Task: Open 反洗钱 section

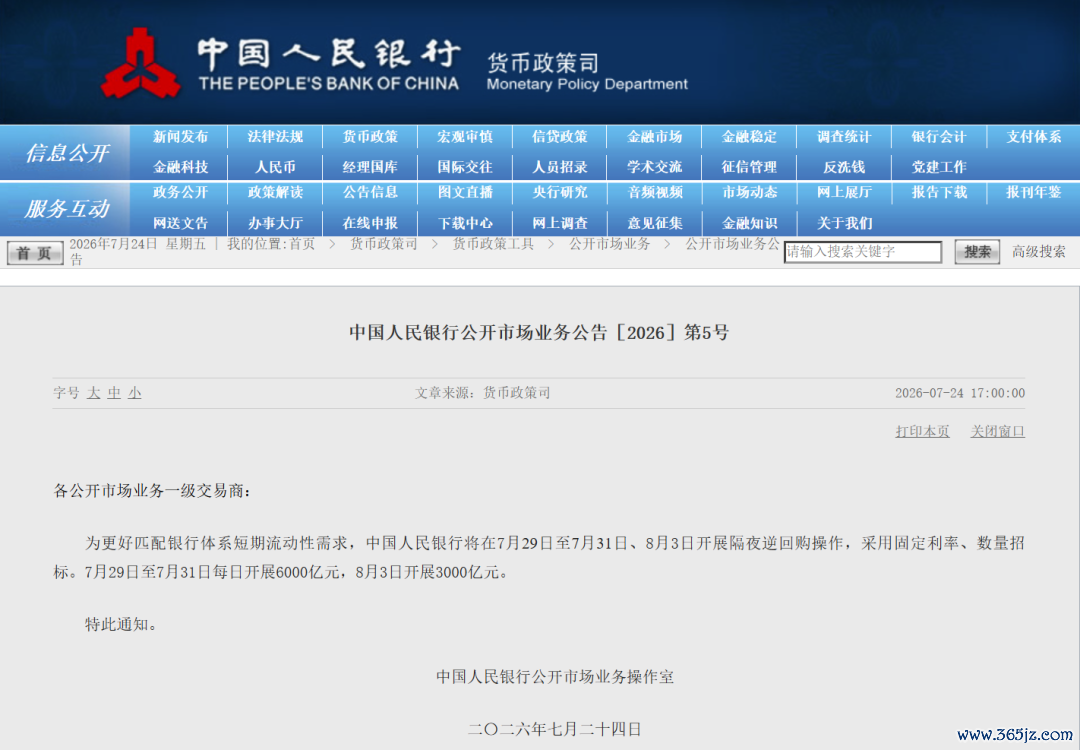Action: click(x=844, y=167)
